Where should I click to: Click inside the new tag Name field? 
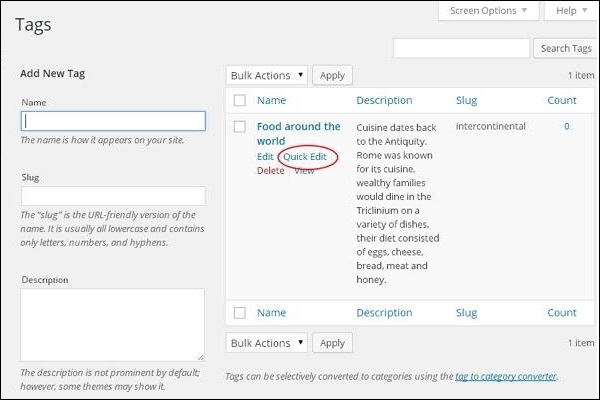[x=113, y=120]
